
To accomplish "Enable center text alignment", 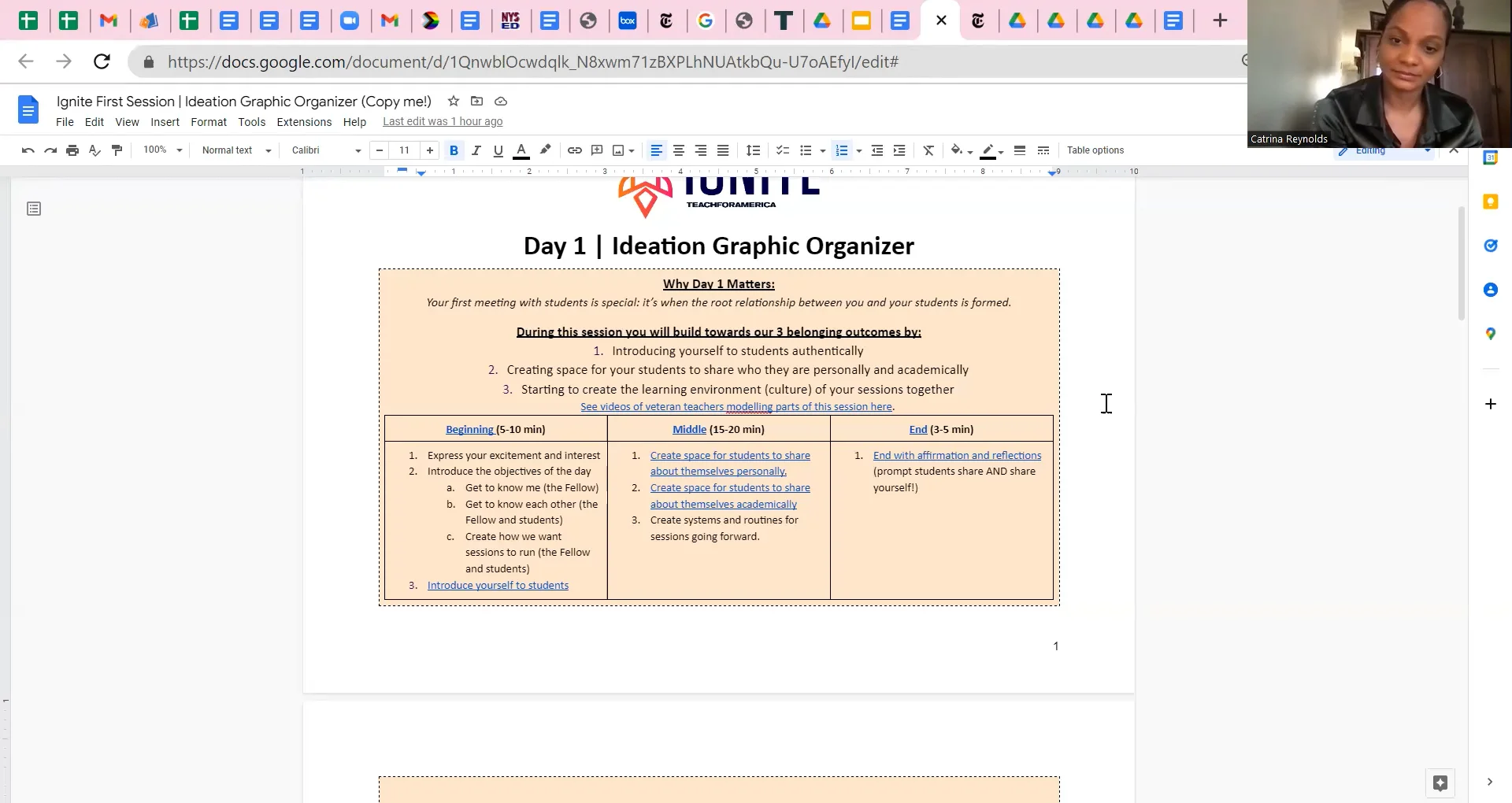I will click(679, 150).
